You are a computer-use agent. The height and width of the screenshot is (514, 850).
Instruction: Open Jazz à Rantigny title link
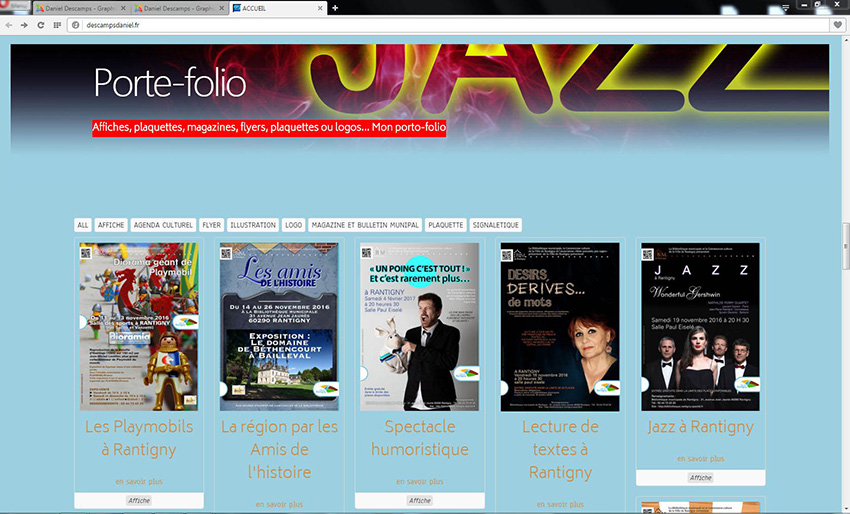(700, 427)
